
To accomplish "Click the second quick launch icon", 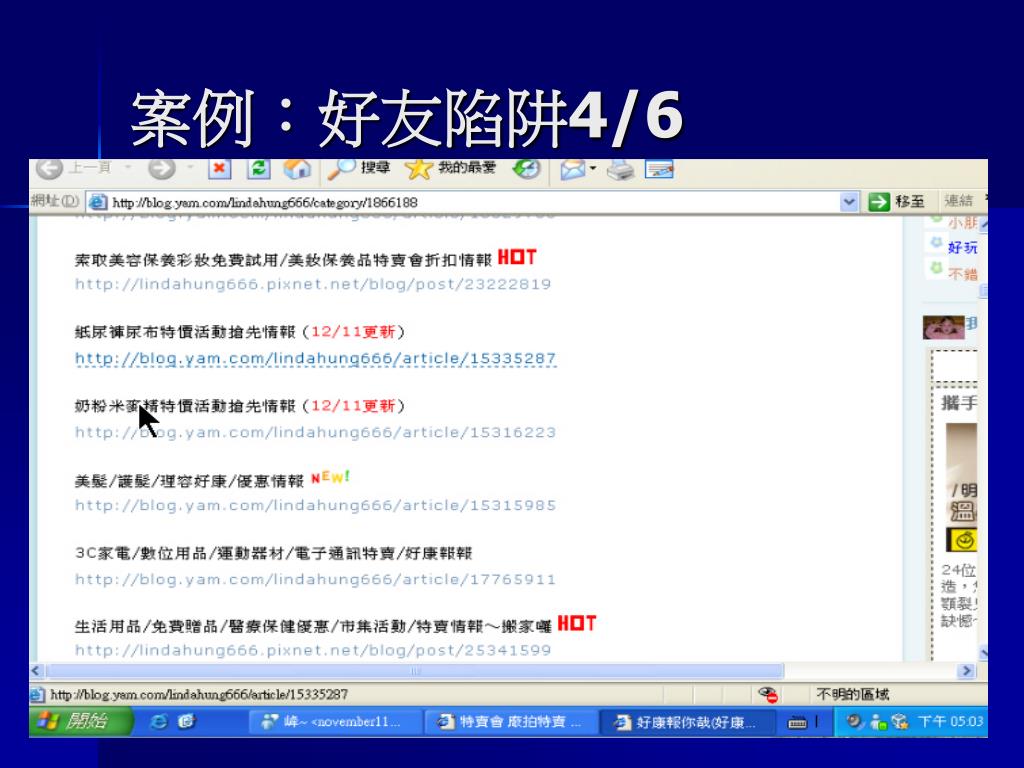I will point(187,722).
